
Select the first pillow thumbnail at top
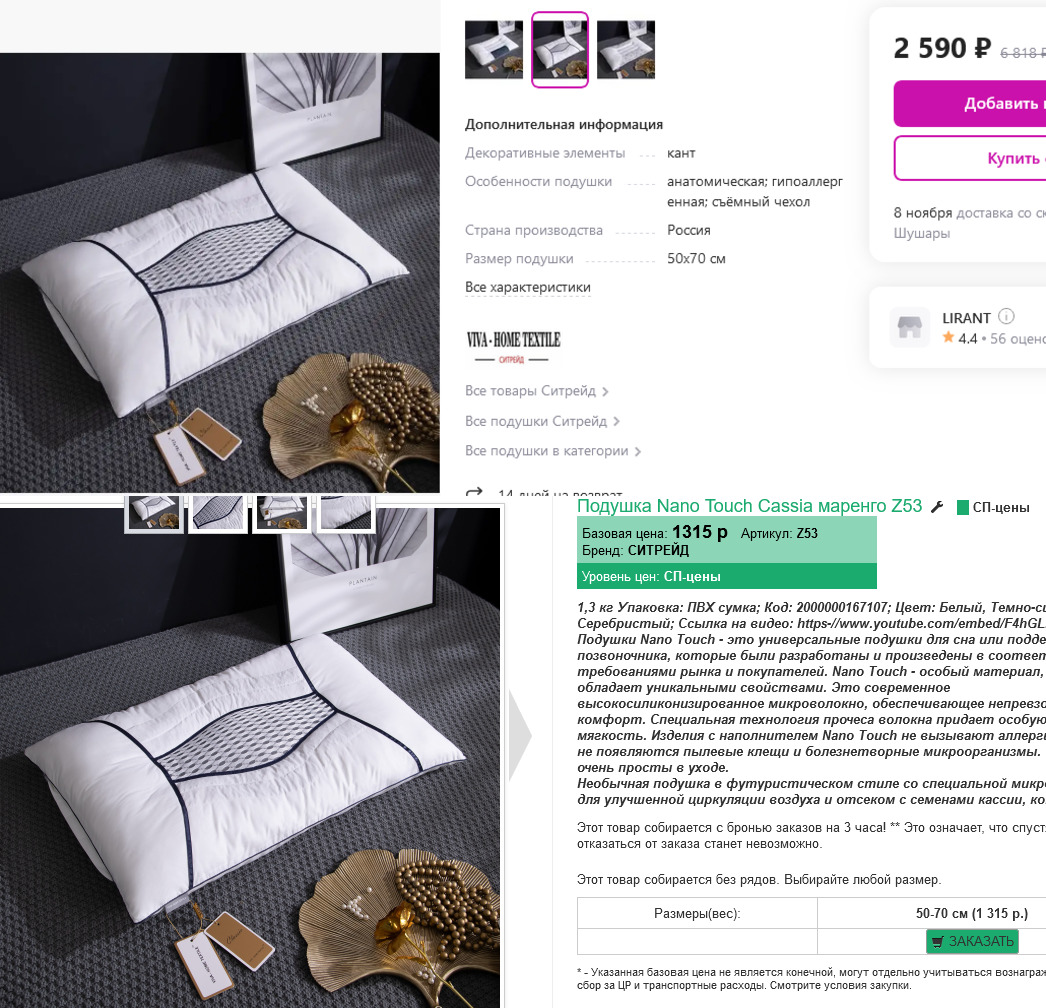tap(494, 50)
